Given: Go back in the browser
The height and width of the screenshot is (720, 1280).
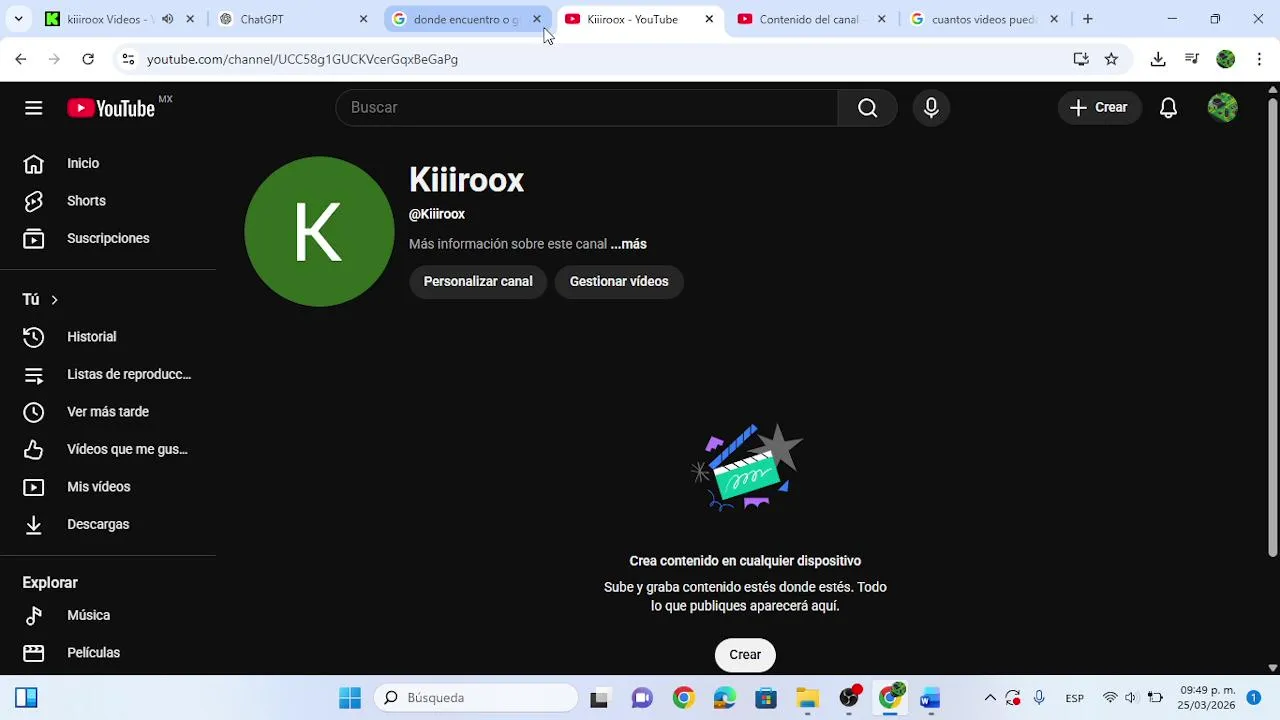Looking at the screenshot, I should pyautogui.click(x=21, y=59).
